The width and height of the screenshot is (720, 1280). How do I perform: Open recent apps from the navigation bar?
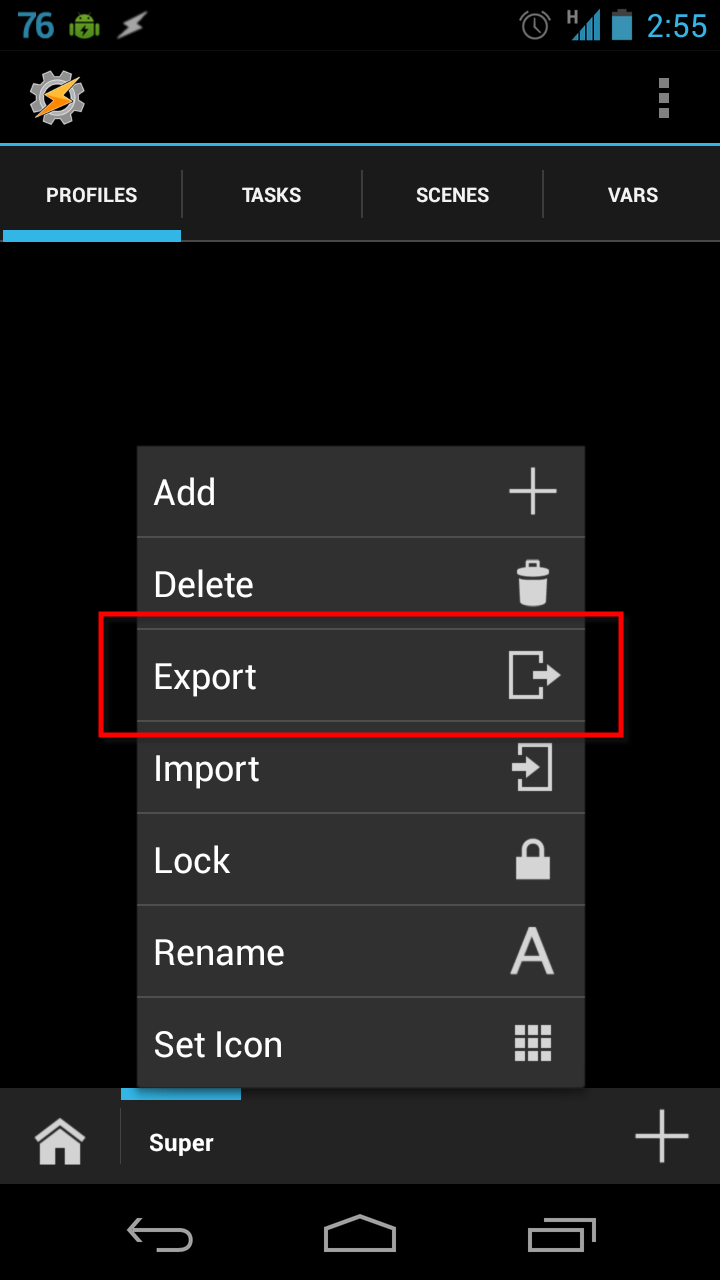(560, 1235)
